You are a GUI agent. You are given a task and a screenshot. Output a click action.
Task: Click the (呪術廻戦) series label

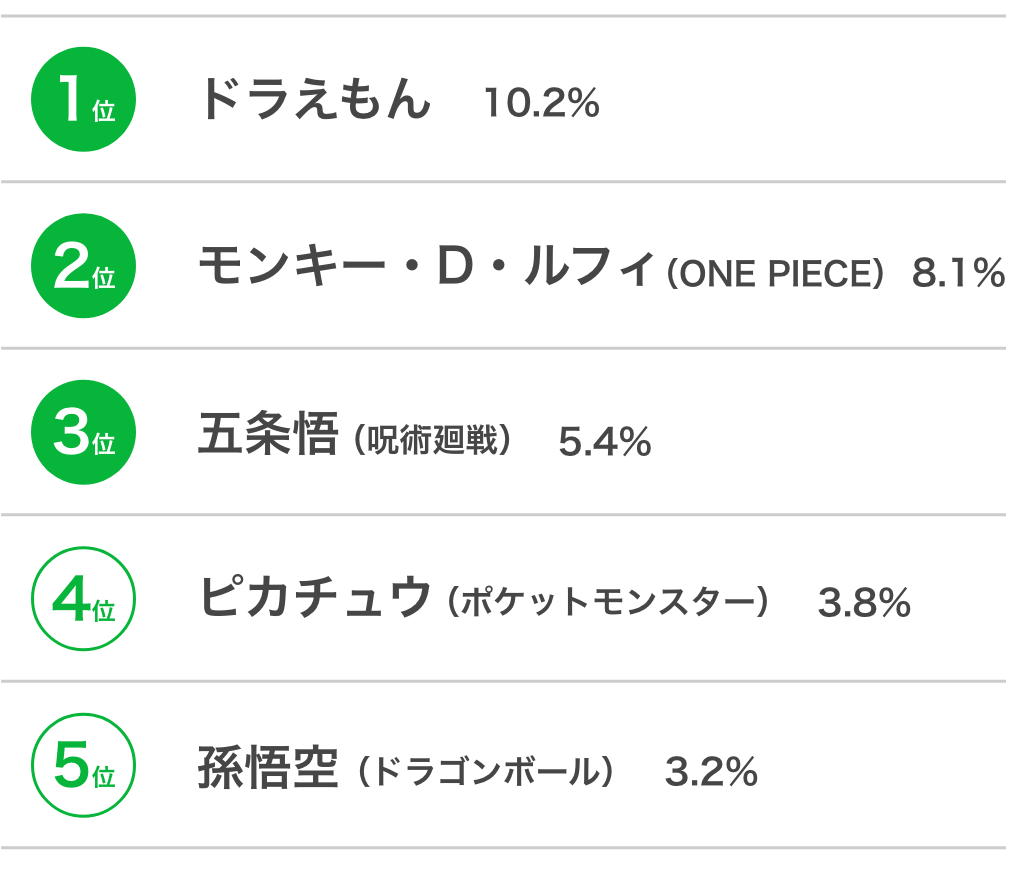(433, 441)
